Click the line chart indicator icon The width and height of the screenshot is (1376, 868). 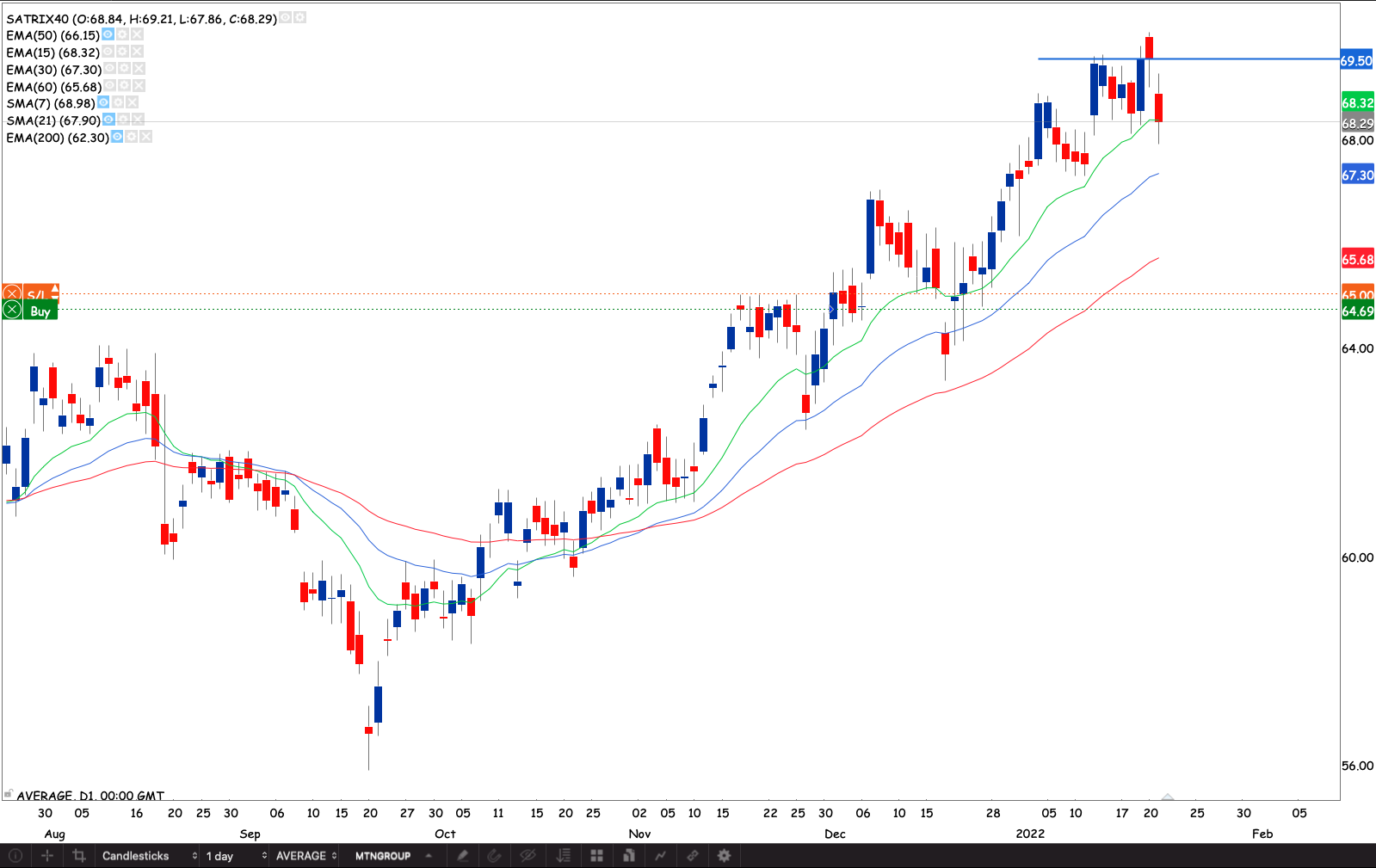point(660,855)
